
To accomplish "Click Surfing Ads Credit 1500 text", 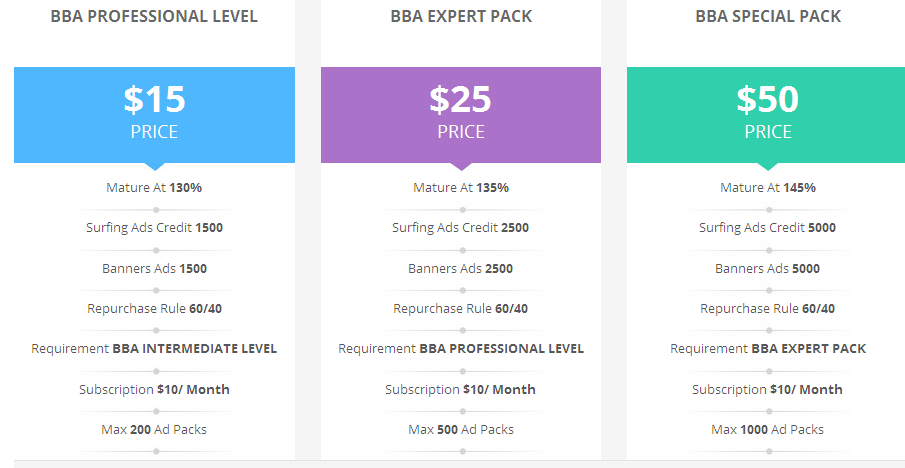I will (154, 228).
